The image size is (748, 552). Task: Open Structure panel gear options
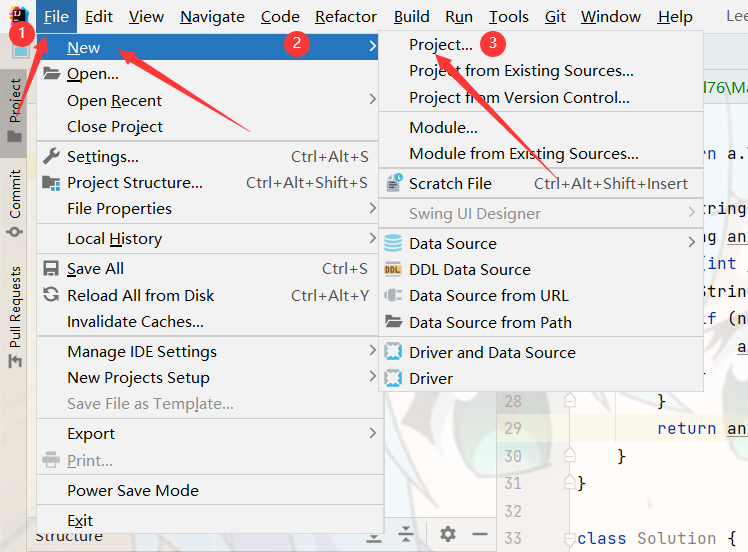click(x=448, y=534)
